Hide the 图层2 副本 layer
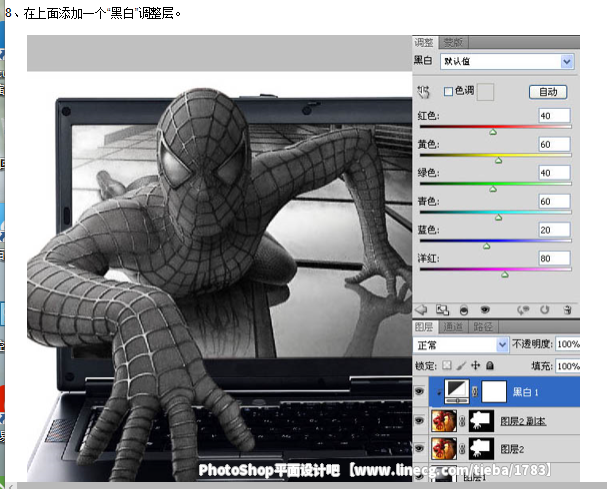This screenshot has height=489, width=607. click(x=420, y=420)
